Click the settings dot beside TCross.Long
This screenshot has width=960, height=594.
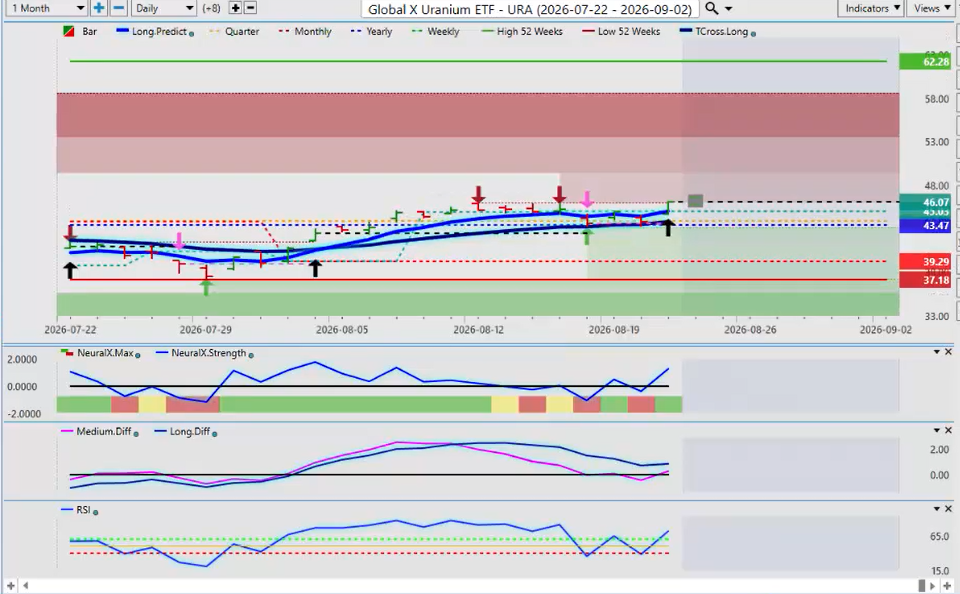tap(753, 34)
